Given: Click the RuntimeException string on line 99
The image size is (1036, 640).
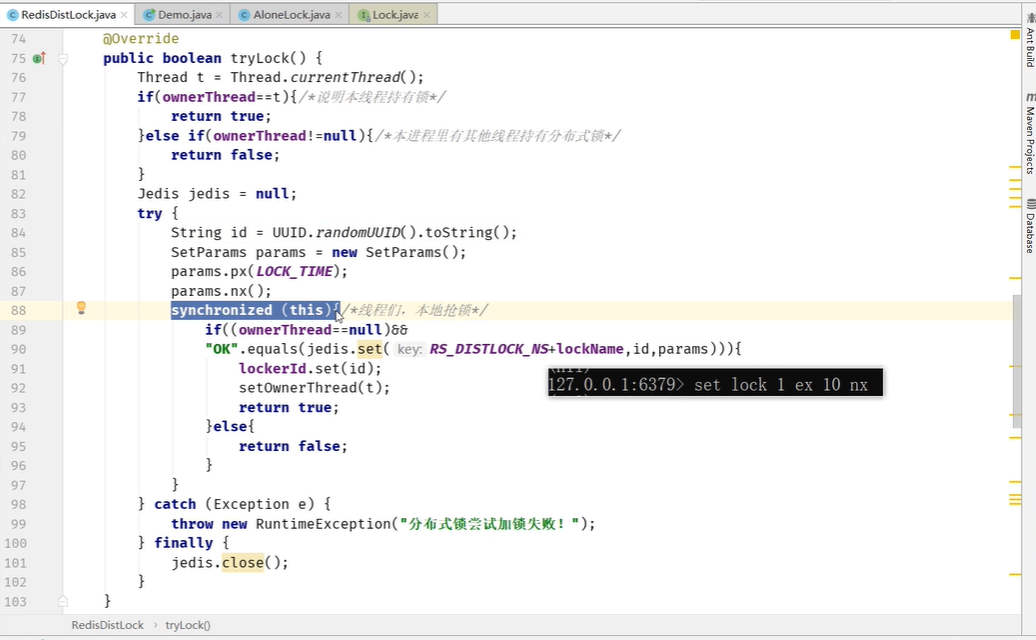Looking at the screenshot, I should [x=490, y=524].
